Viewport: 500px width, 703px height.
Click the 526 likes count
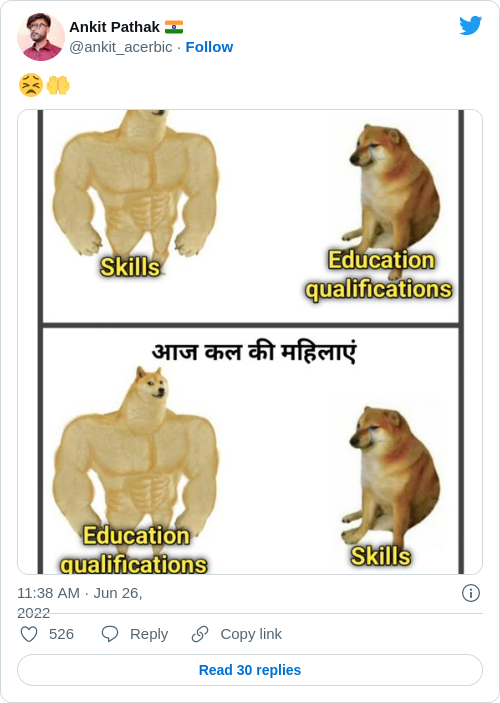(61, 634)
